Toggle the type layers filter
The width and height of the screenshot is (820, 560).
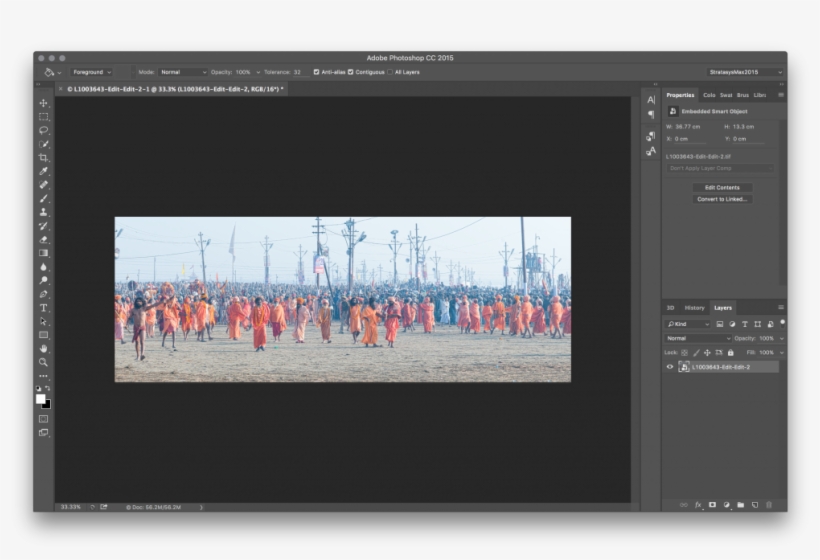[x=745, y=324]
